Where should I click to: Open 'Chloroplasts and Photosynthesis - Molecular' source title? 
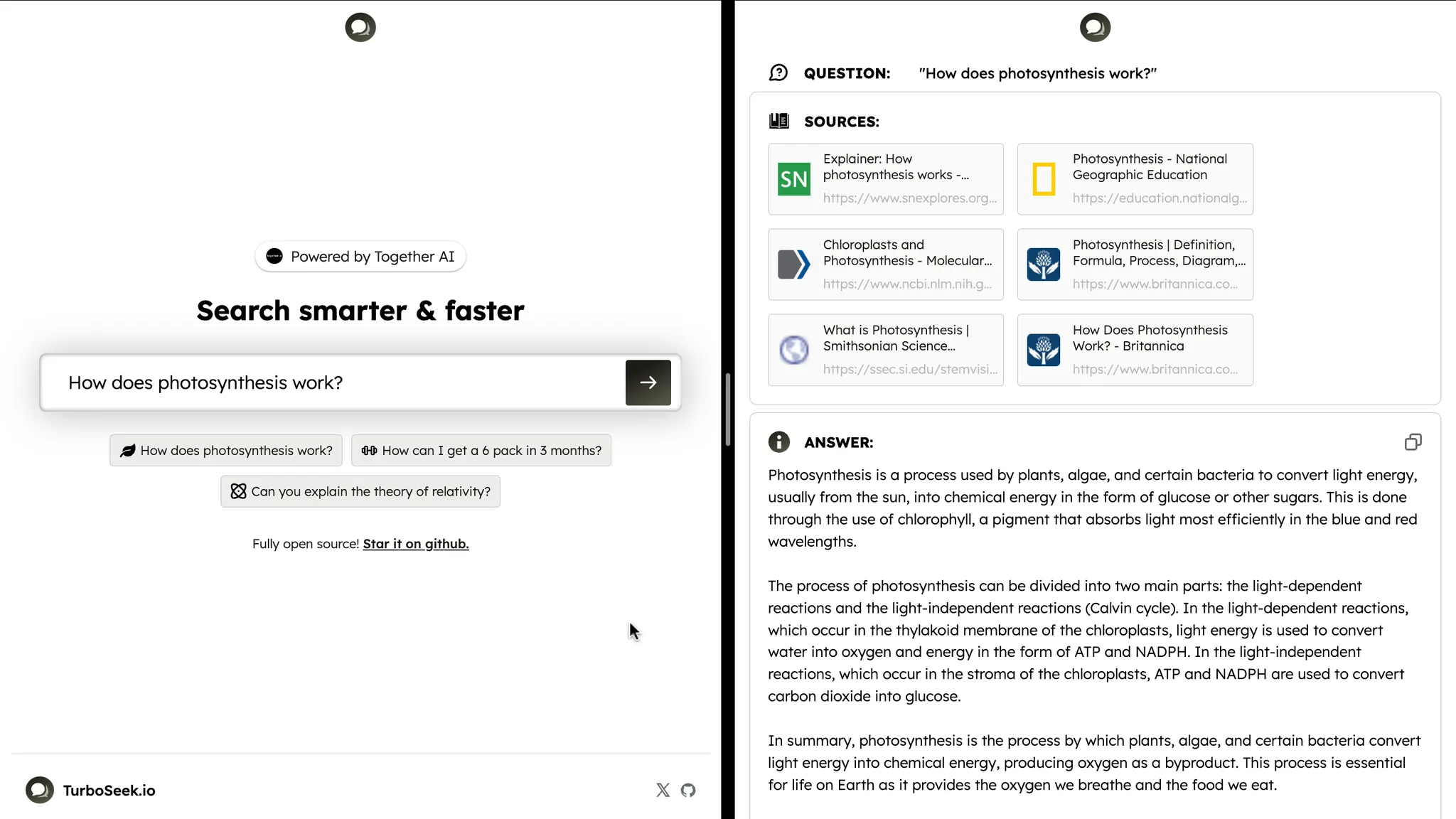click(908, 252)
